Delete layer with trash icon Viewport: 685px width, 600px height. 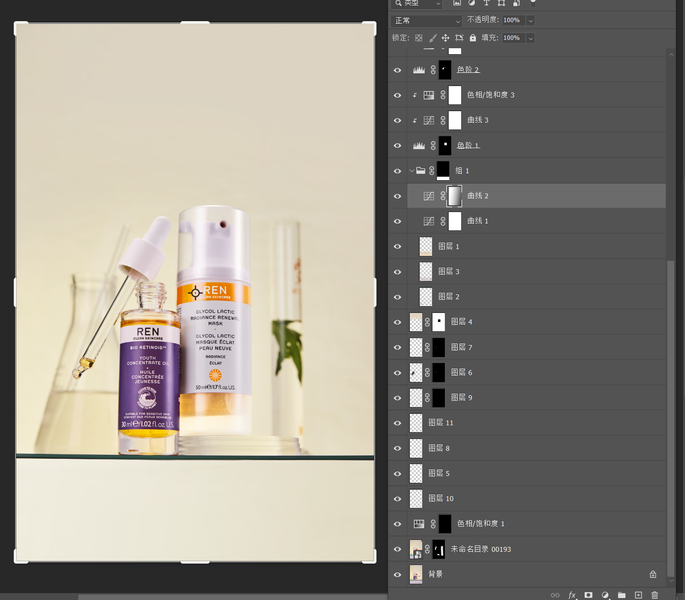654,595
